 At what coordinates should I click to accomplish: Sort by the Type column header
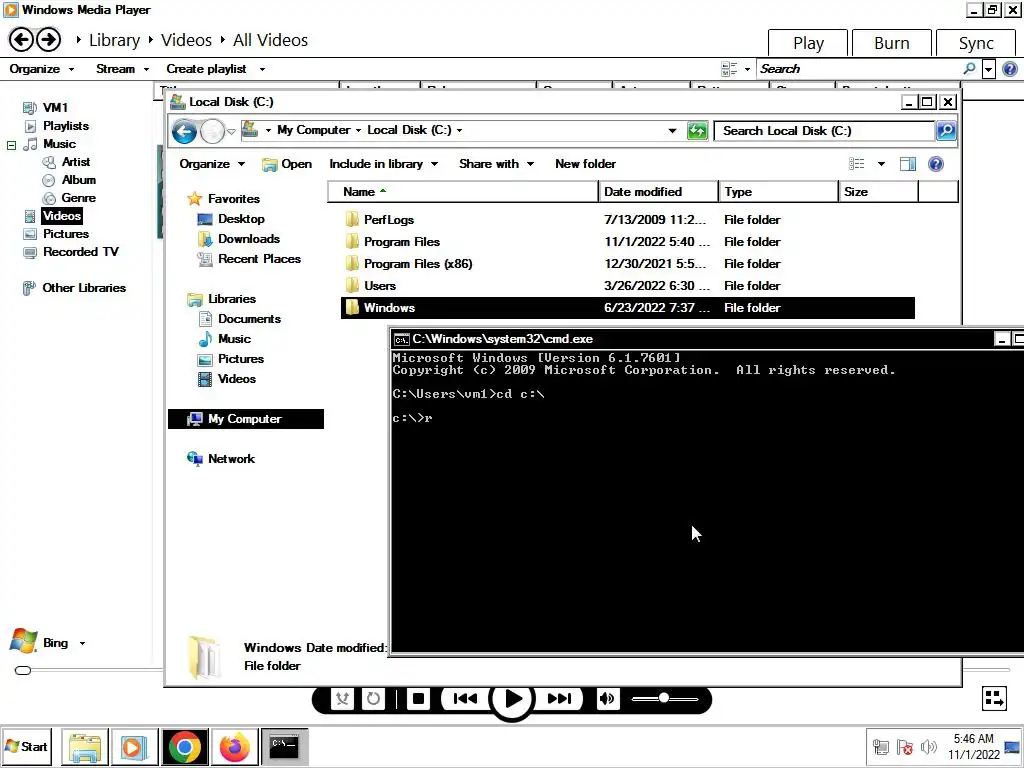pos(778,192)
